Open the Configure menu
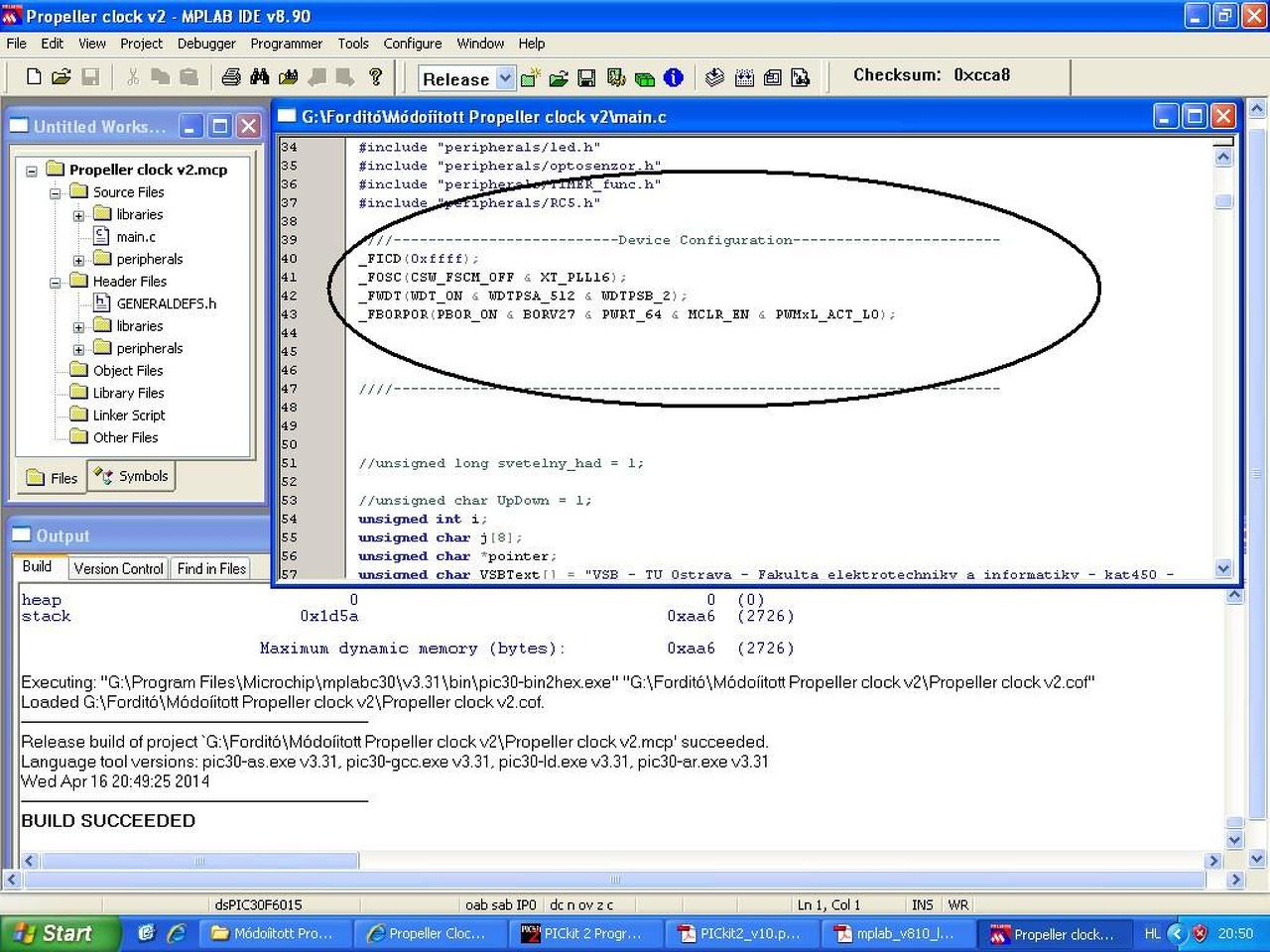1270x952 pixels. [x=413, y=44]
